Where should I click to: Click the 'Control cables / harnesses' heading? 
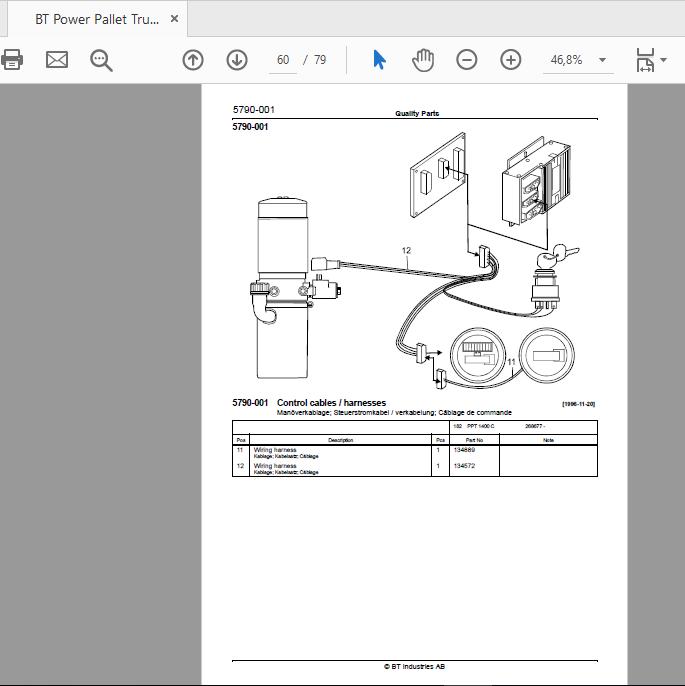[x=332, y=402]
